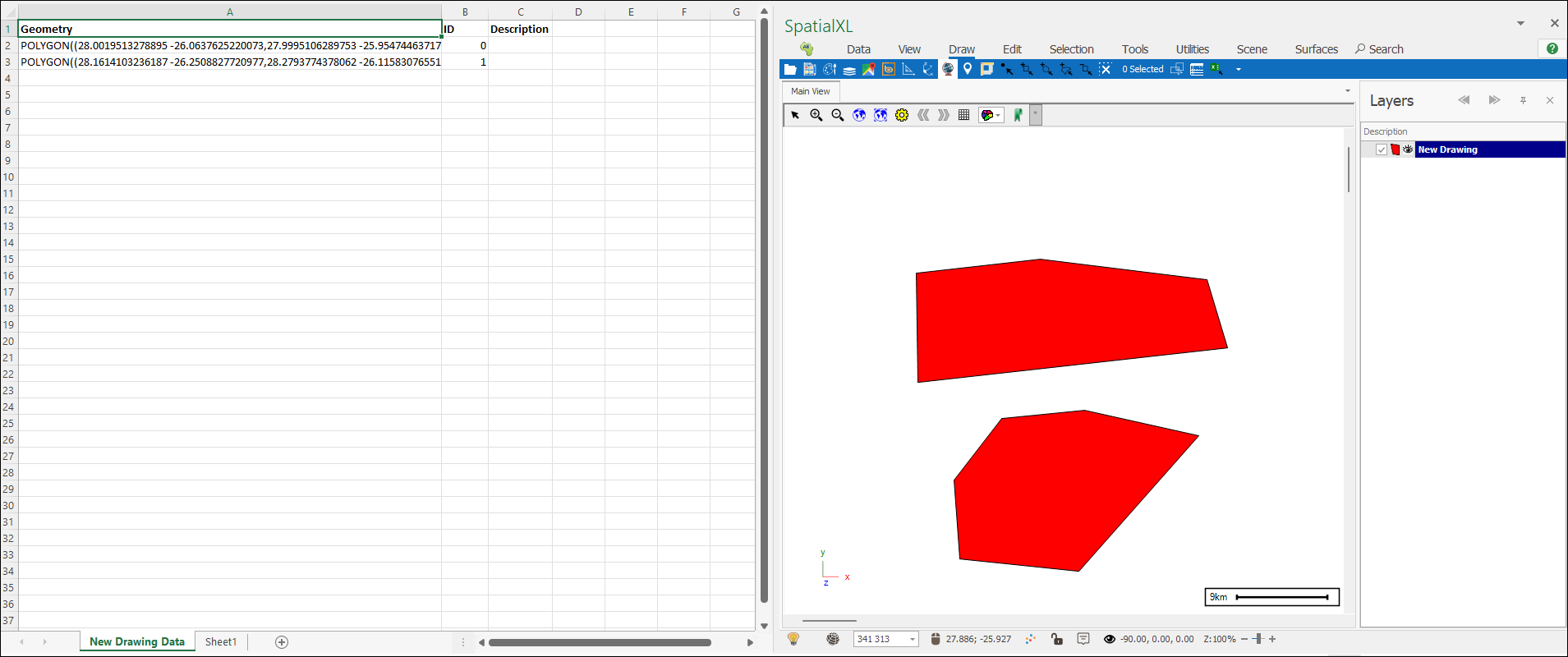Click the map pin marker tool
Viewport: 1568px width, 657px height.
pos(968,69)
